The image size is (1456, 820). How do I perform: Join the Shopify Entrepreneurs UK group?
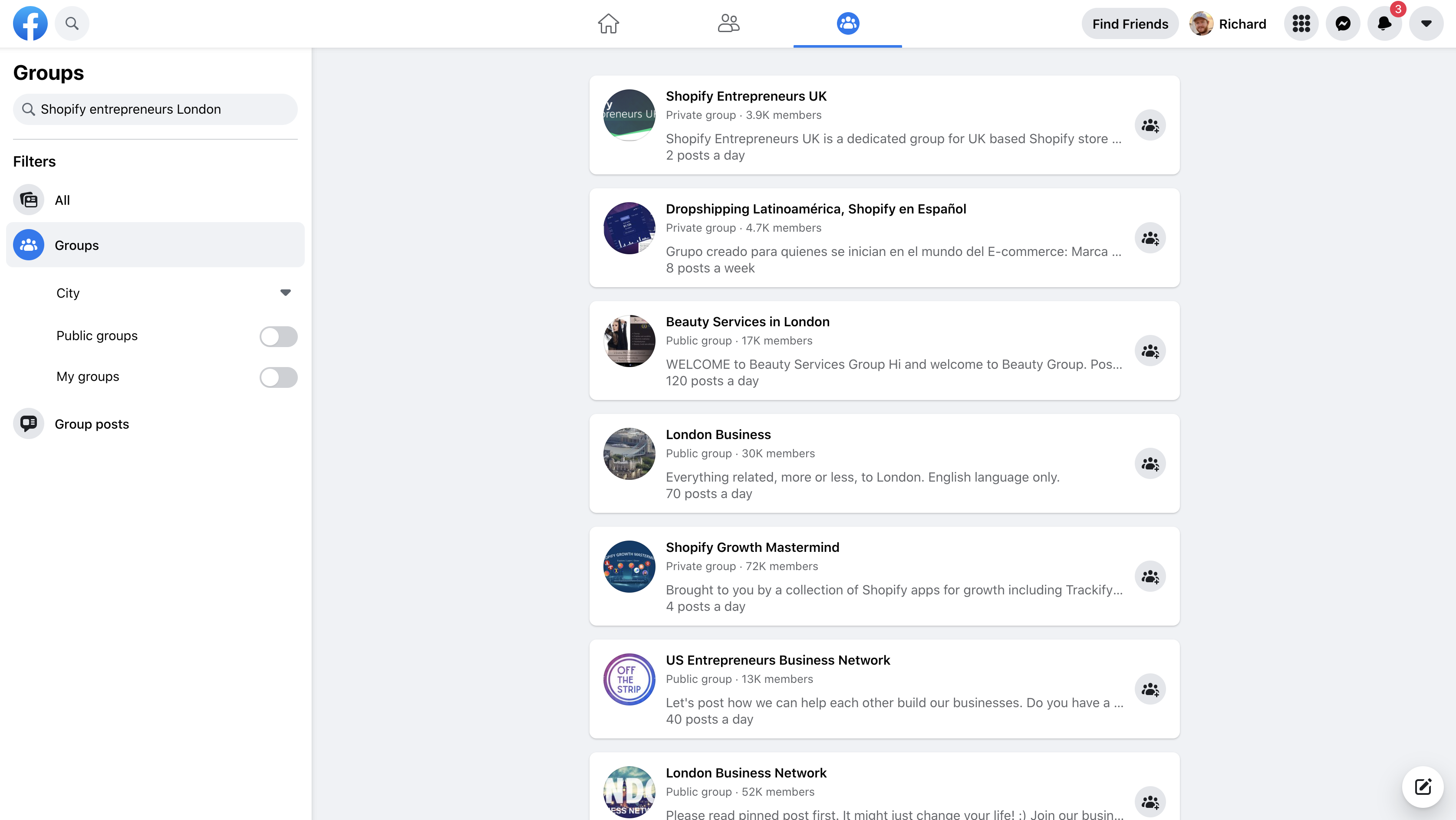(1150, 125)
